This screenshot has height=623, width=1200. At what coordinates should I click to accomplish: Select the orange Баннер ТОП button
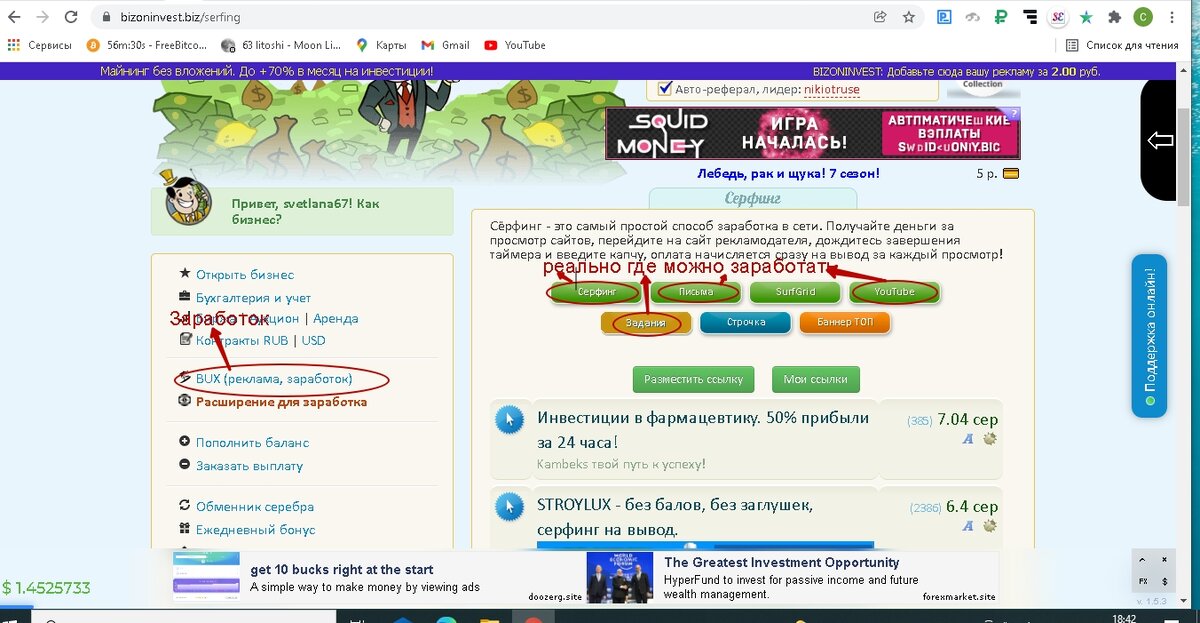[845, 322]
